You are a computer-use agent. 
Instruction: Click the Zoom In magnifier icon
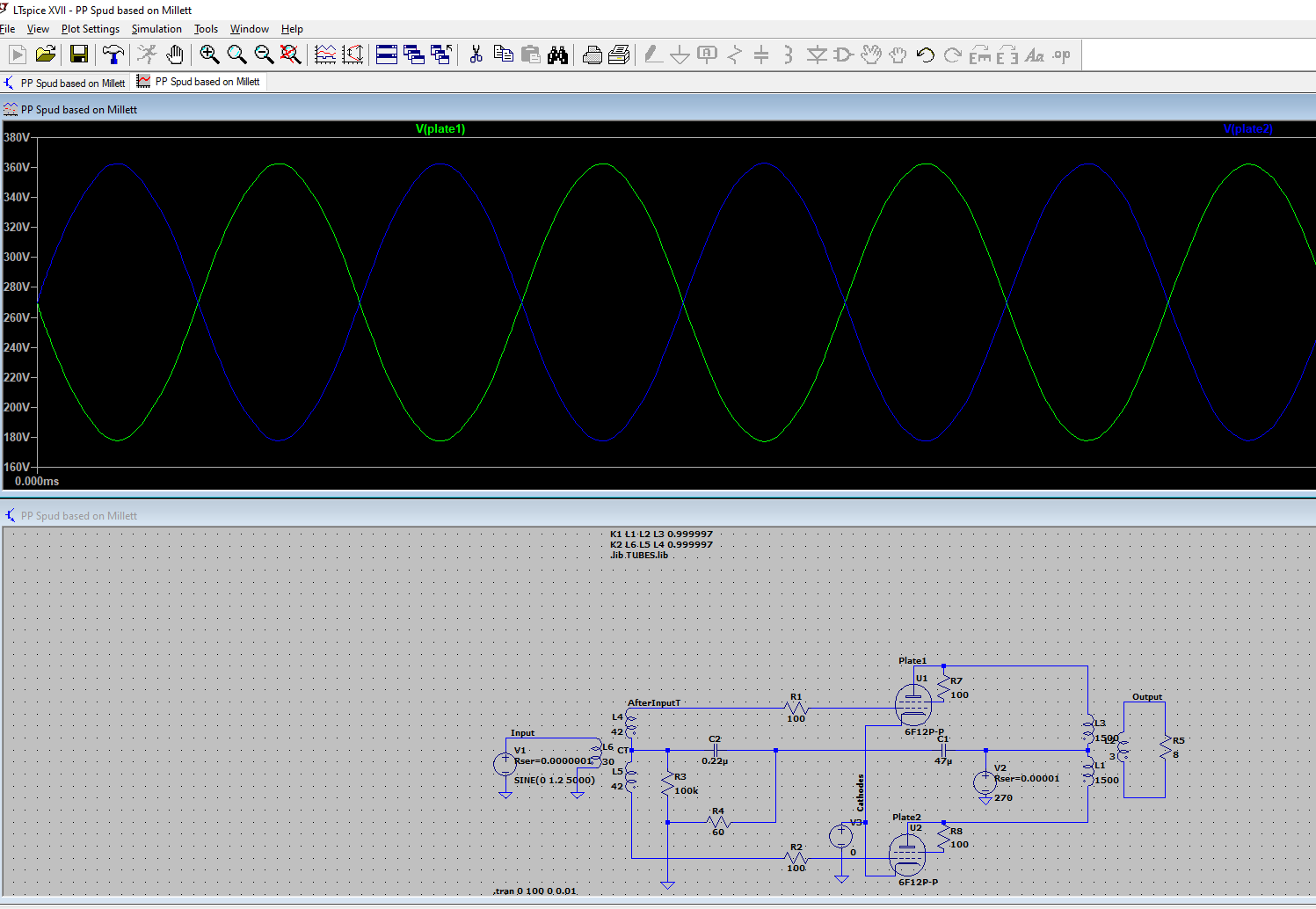pos(209,55)
